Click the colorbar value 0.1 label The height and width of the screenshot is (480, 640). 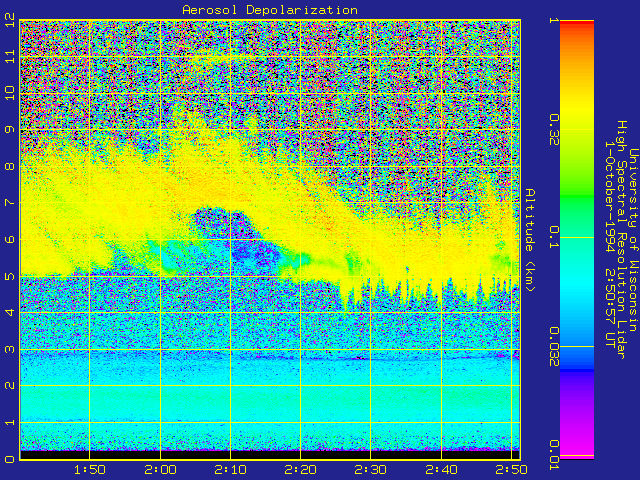pos(554,237)
